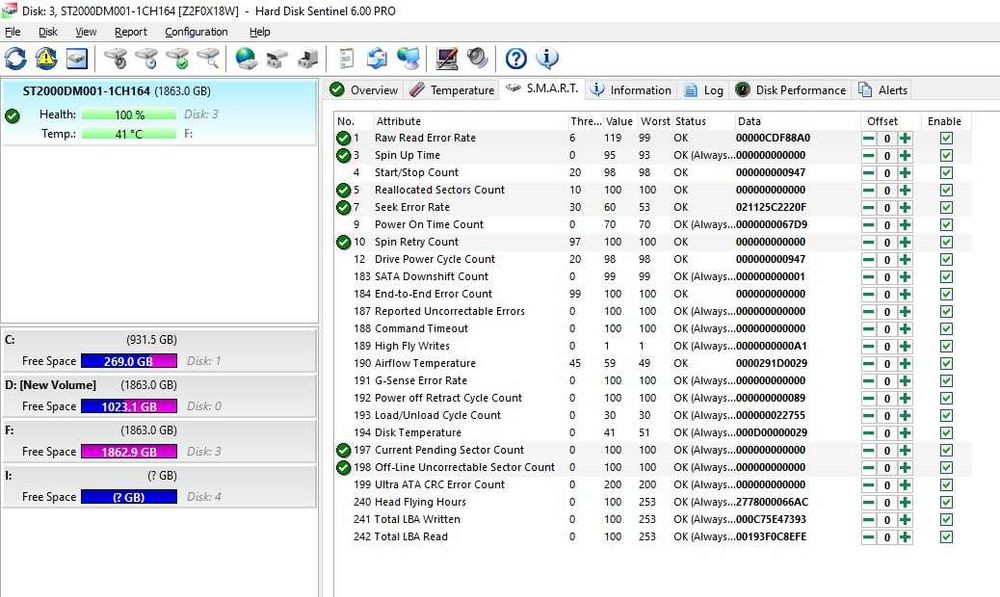Toggle Enable checkbox for Start/Stop Count
The width and height of the screenshot is (1000, 597).
(946, 173)
